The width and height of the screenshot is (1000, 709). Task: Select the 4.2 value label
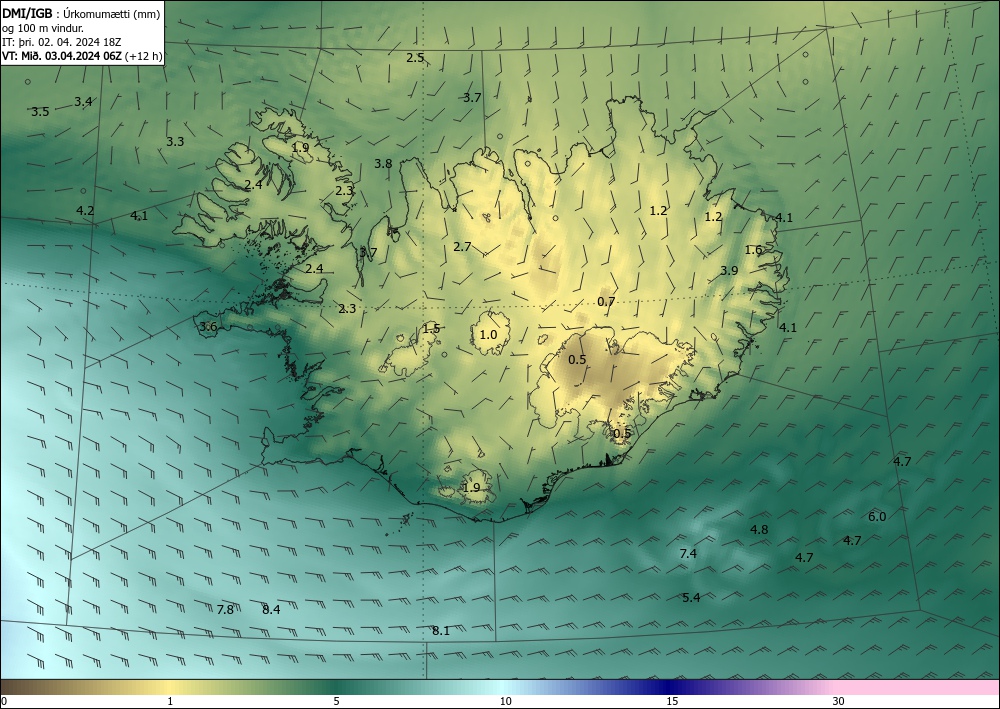point(85,210)
